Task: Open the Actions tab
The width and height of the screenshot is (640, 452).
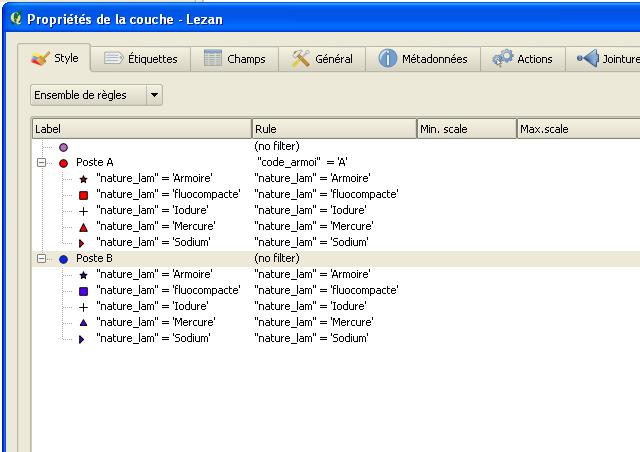Action: click(x=523, y=59)
